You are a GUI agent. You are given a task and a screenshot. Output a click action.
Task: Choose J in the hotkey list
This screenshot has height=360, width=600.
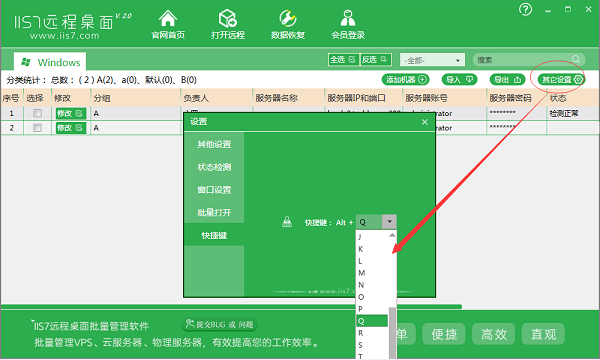(x=372, y=237)
